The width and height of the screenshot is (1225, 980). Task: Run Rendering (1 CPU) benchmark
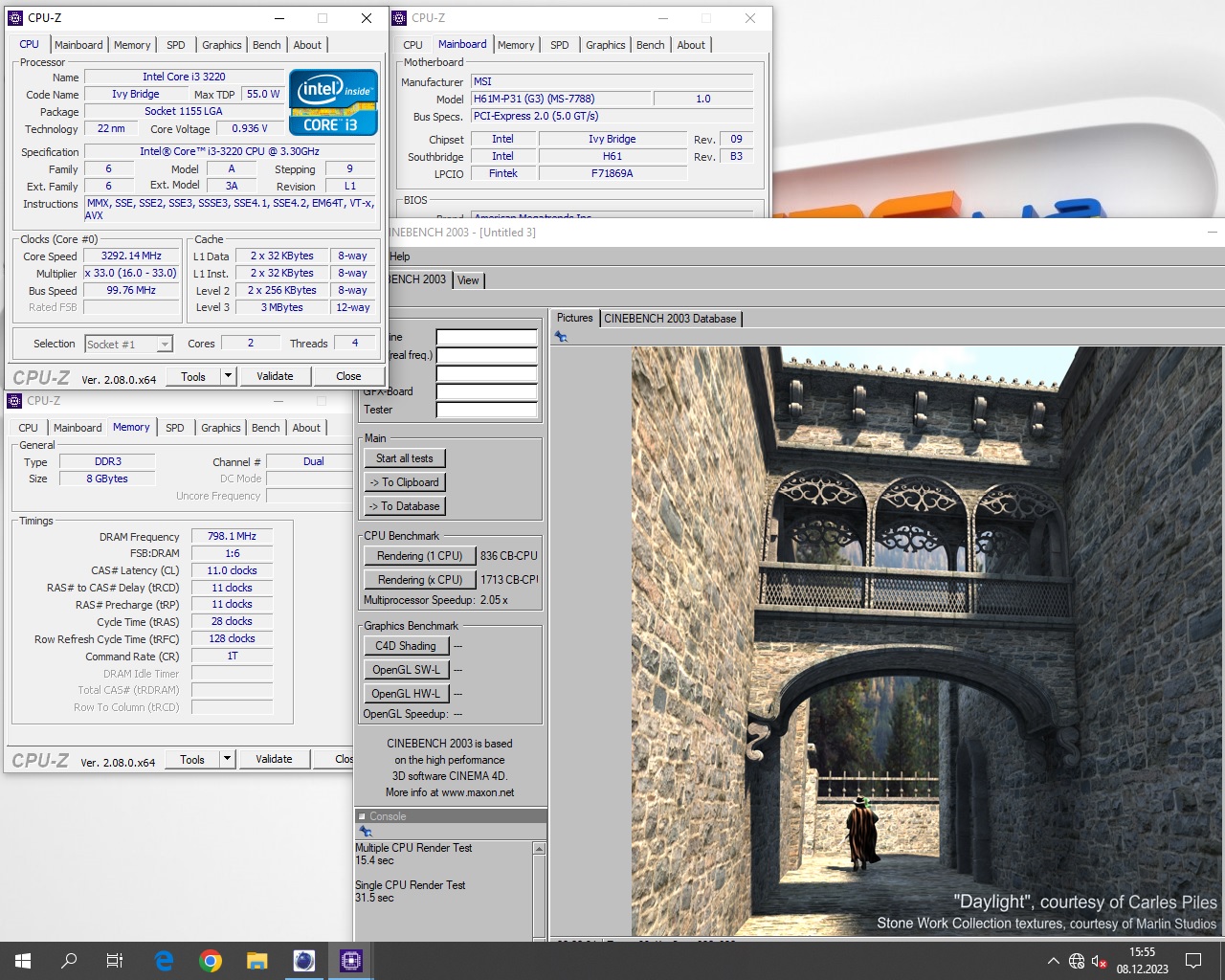[419, 556]
